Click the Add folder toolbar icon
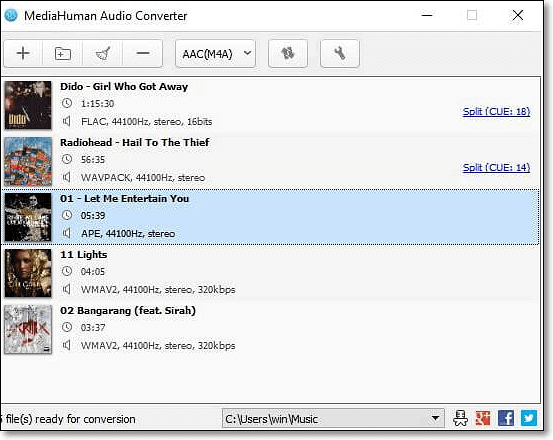This screenshot has height=440, width=553. click(63, 53)
